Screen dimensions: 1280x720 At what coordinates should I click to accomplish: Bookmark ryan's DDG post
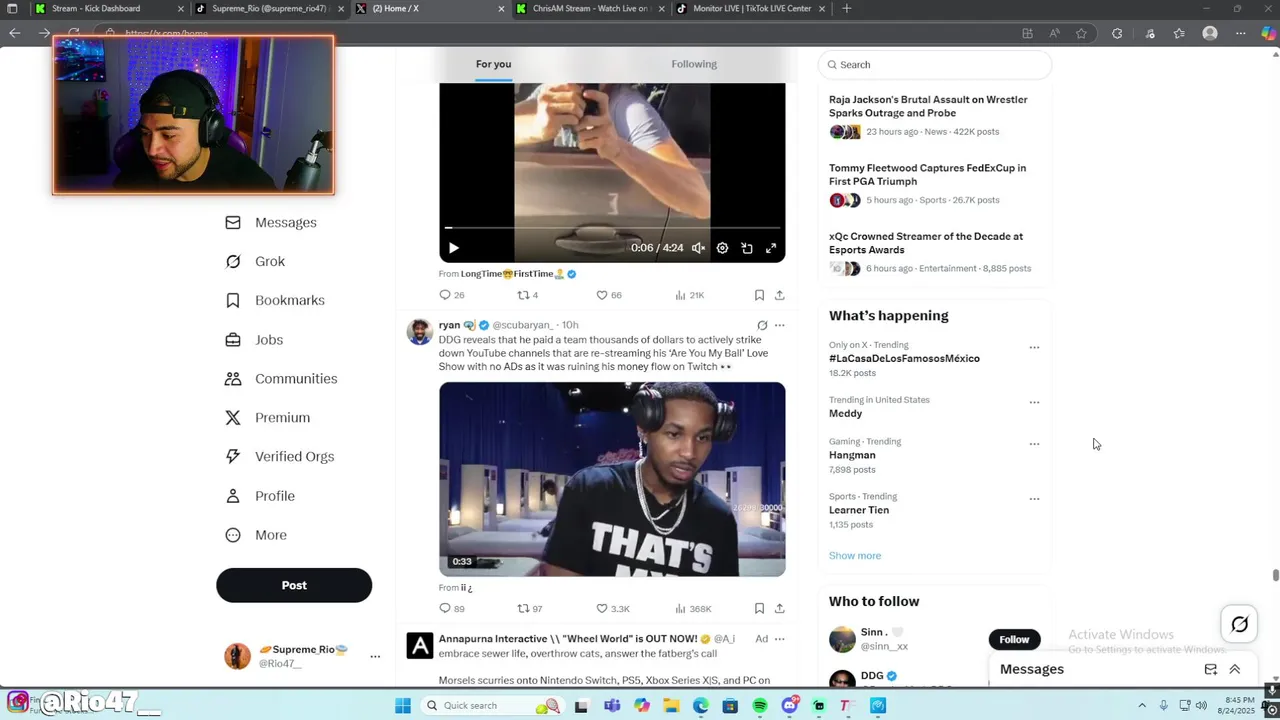click(x=759, y=608)
